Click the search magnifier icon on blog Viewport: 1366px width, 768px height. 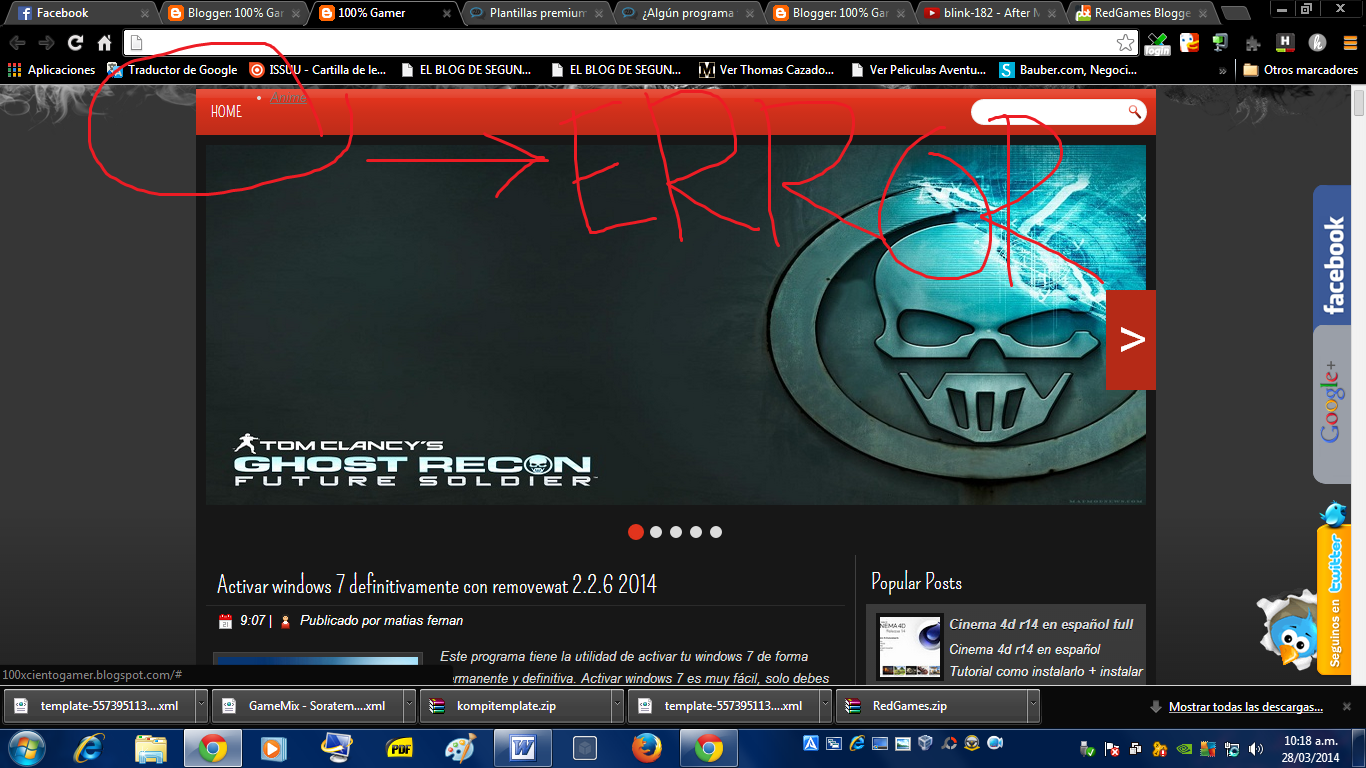tap(1134, 111)
